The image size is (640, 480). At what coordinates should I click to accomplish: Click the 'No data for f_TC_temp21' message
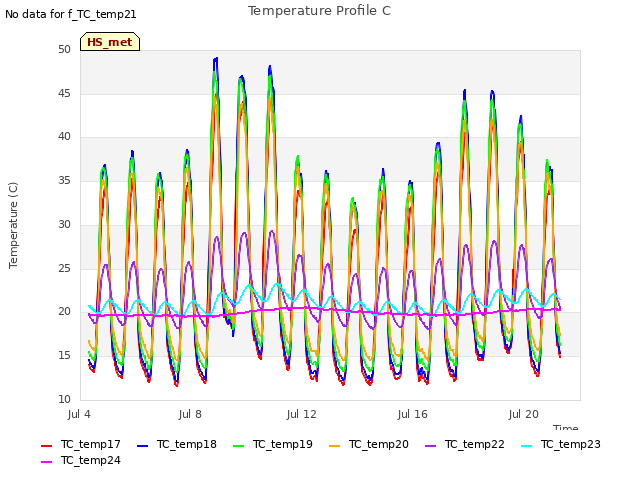pyautogui.click(x=71, y=14)
